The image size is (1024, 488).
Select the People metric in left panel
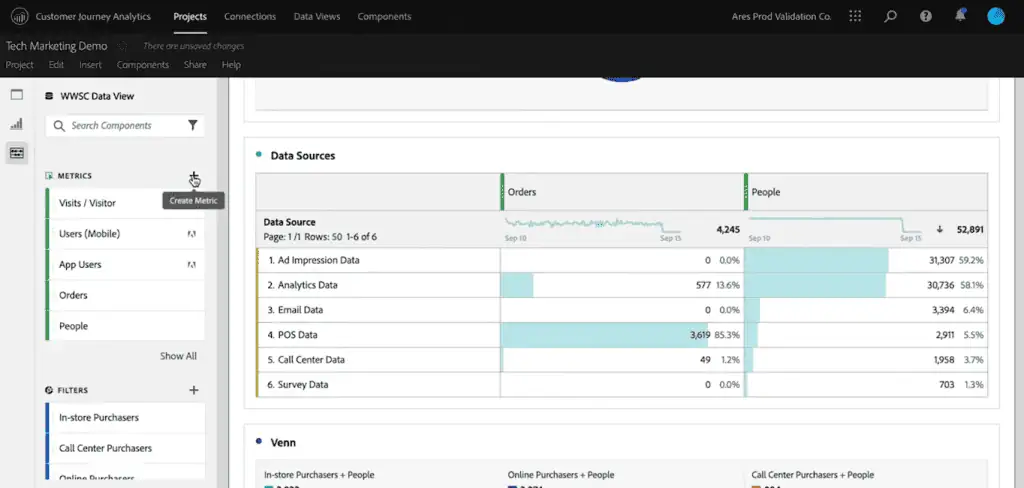coord(125,326)
